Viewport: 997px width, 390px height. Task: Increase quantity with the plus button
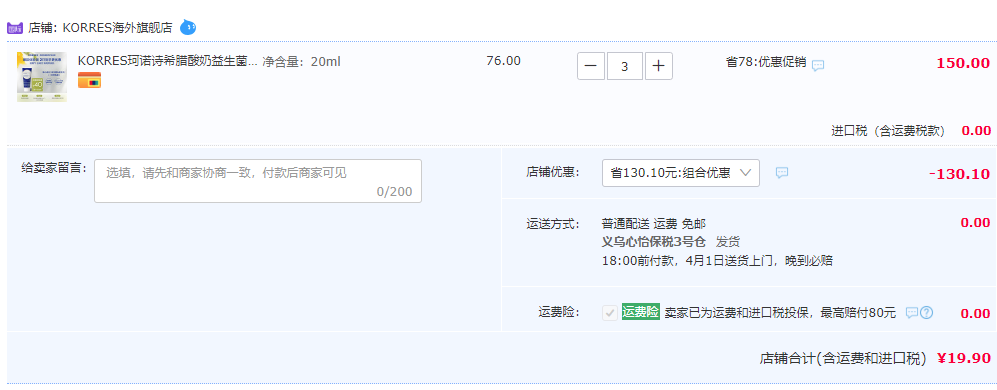click(x=659, y=66)
